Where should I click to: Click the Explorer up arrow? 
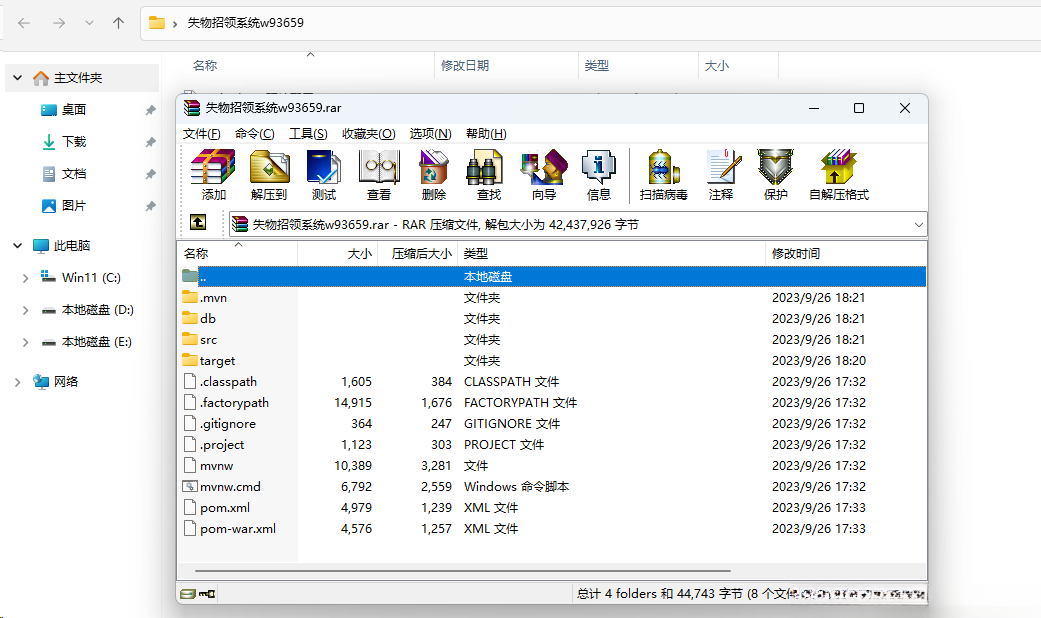[118, 23]
